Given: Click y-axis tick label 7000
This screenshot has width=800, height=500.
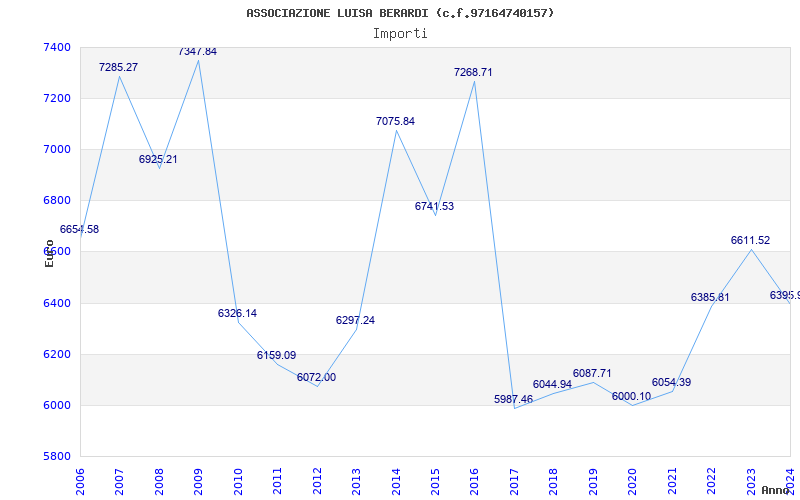Looking at the screenshot, I should (57, 149).
